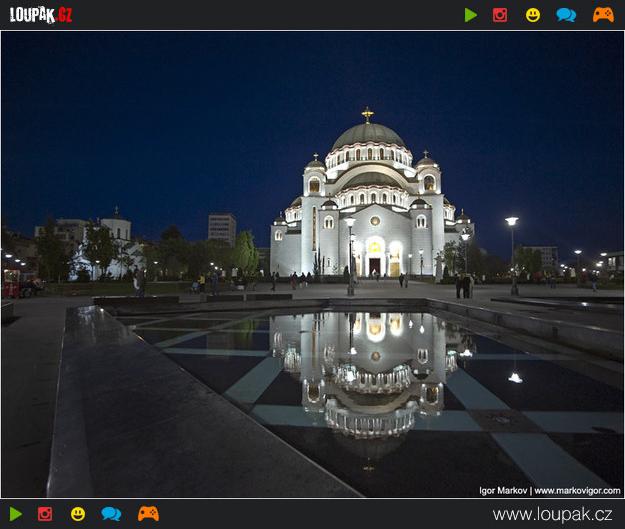Click the tall building left of the cathedral

[222, 229]
